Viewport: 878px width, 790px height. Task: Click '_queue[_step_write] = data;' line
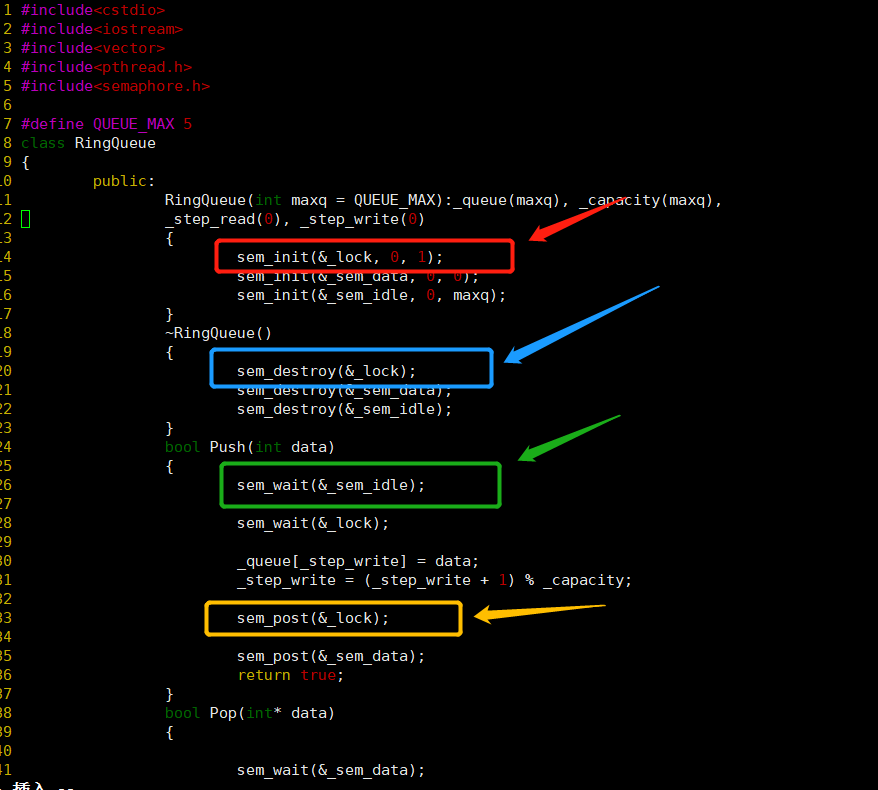tap(357, 561)
